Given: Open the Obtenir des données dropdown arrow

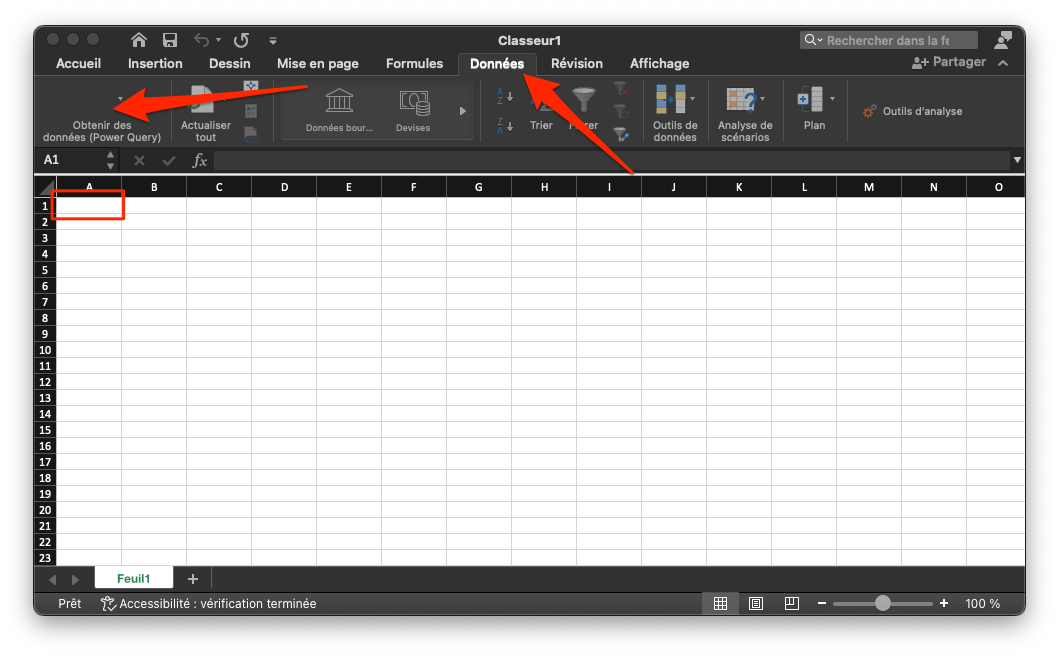Looking at the screenshot, I should tap(120, 99).
